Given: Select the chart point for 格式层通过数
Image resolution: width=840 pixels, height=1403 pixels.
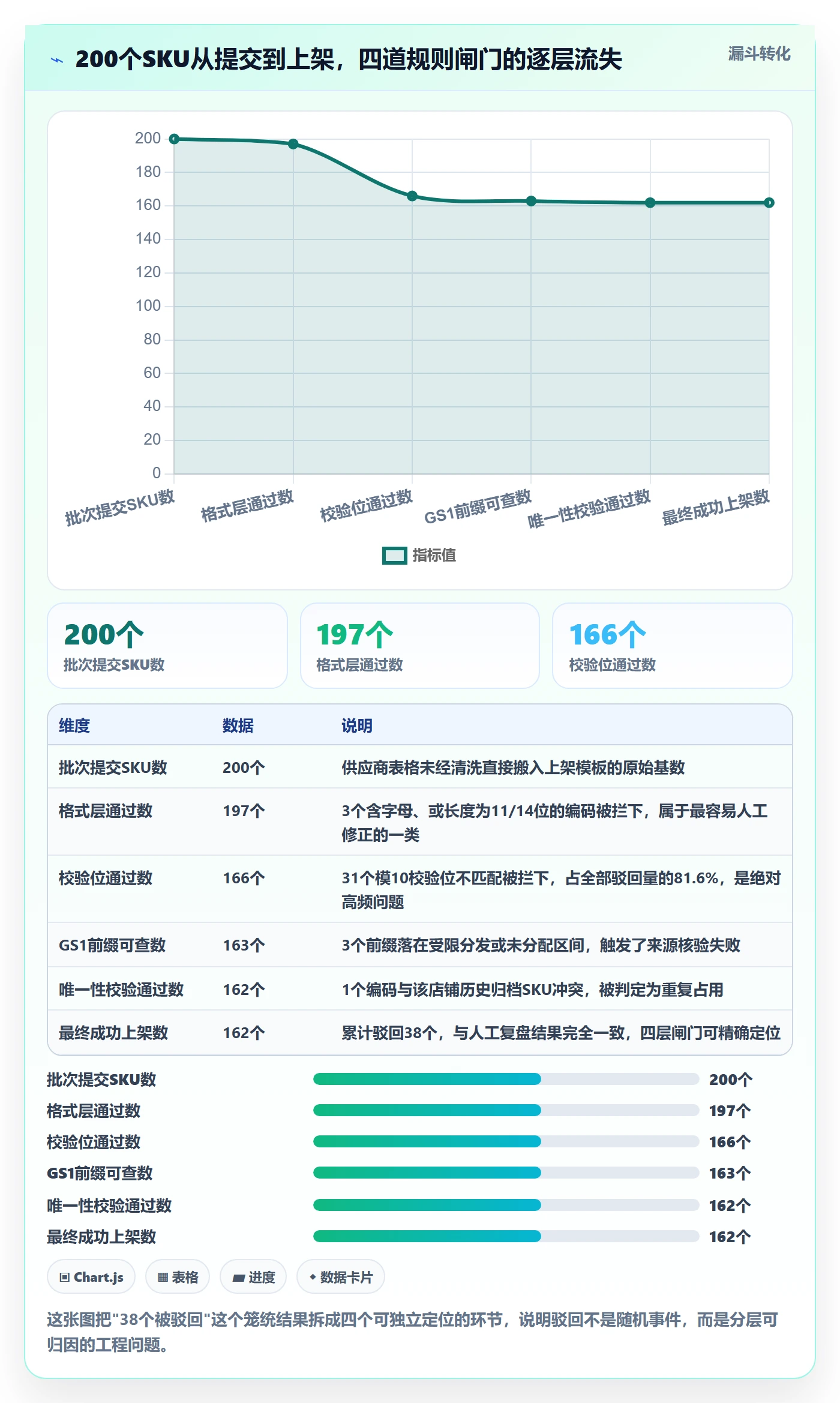Looking at the screenshot, I should coord(293,144).
